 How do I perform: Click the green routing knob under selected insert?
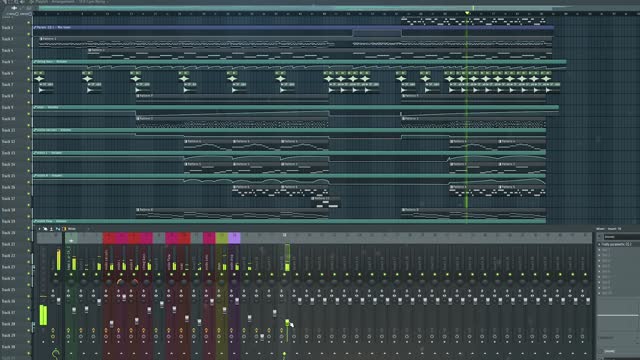[284, 354]
